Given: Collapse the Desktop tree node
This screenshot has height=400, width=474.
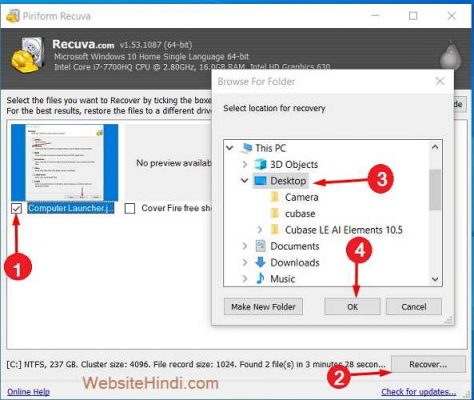Looking at the screenshot, I should click(245, 181).
